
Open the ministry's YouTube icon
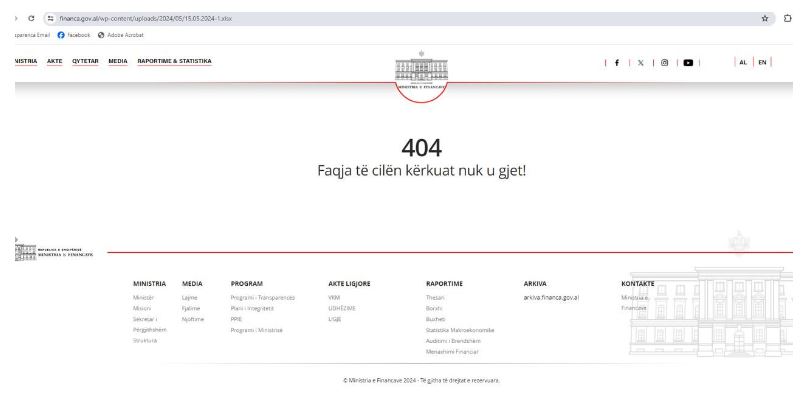688,63
